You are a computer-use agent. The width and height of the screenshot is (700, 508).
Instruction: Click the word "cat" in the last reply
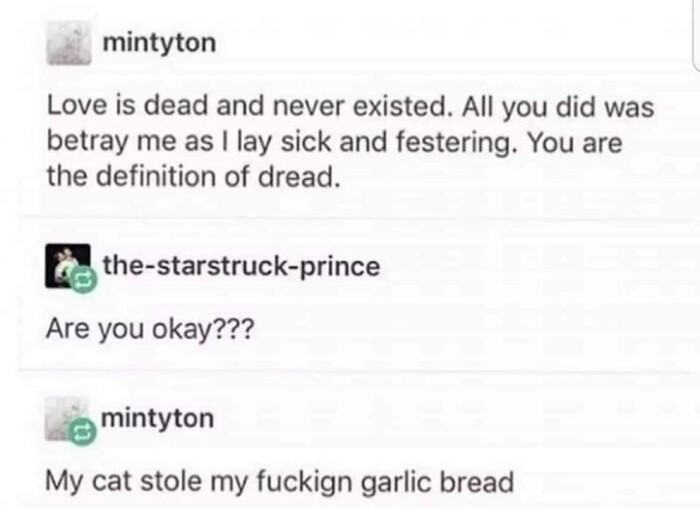tap(126, 482)
